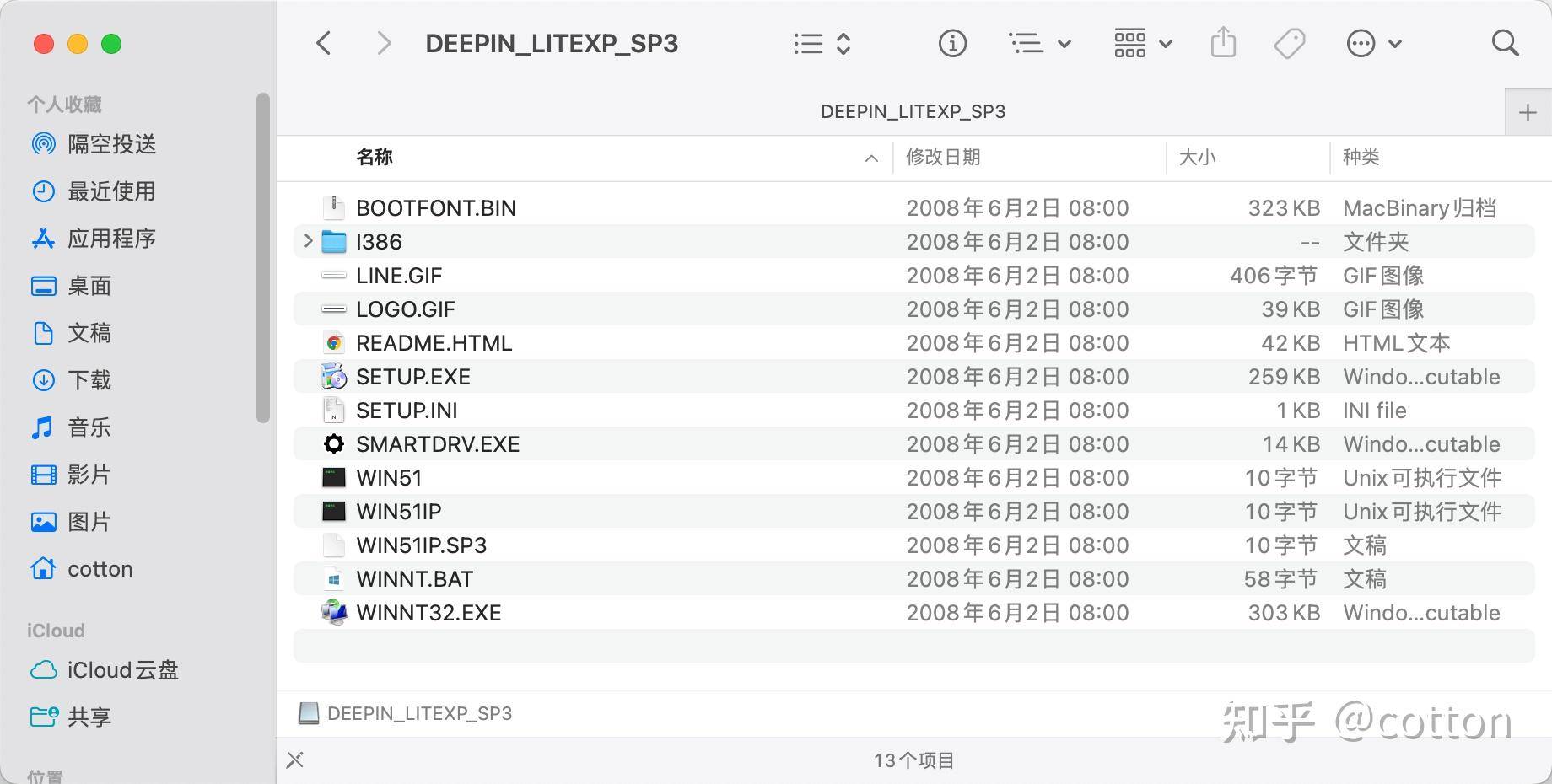Screen dimensions: 1552x784
Task: Open 音乐 in sidebar
Action: point(72,427)
